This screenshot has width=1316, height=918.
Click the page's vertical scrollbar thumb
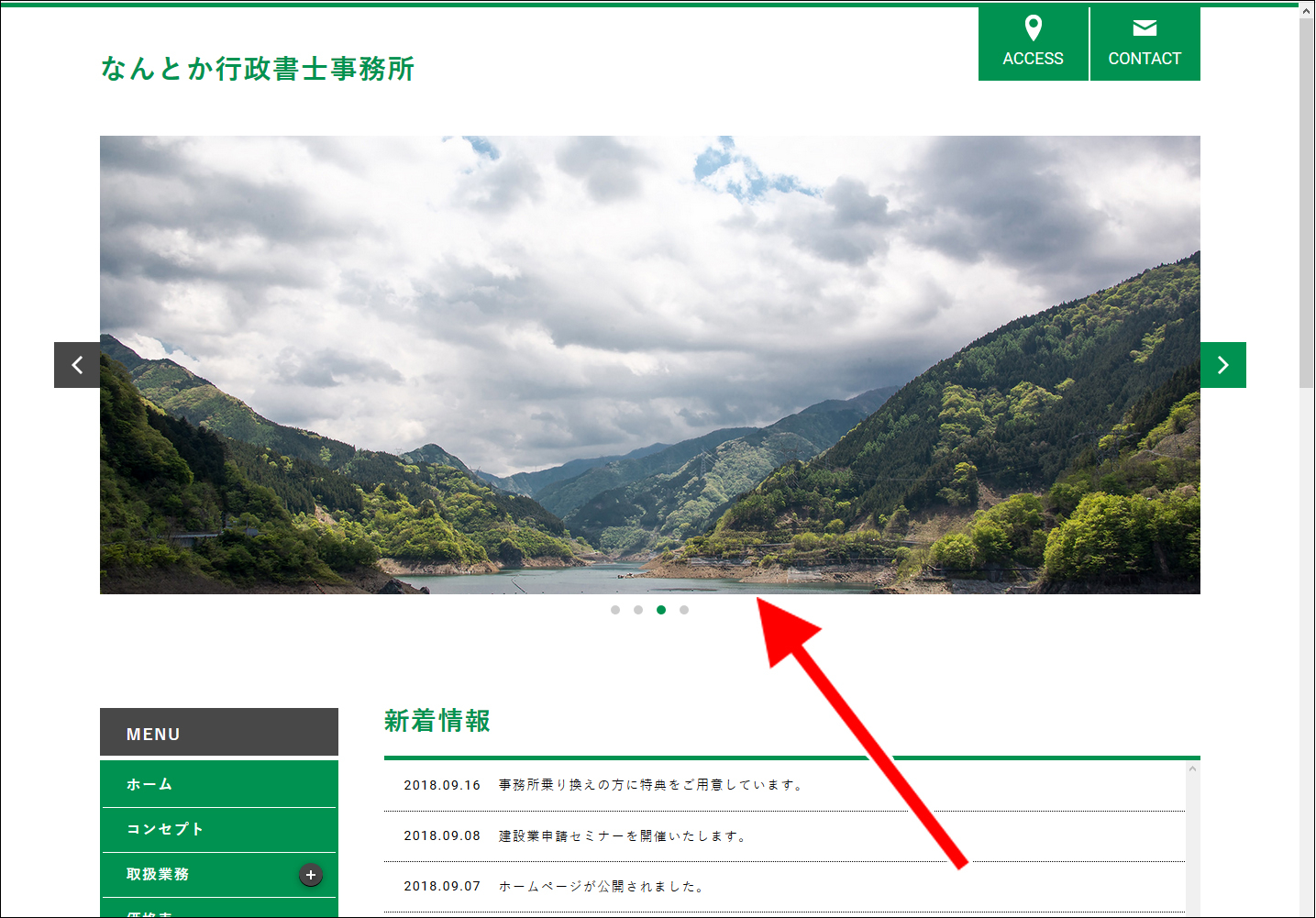1307,202
